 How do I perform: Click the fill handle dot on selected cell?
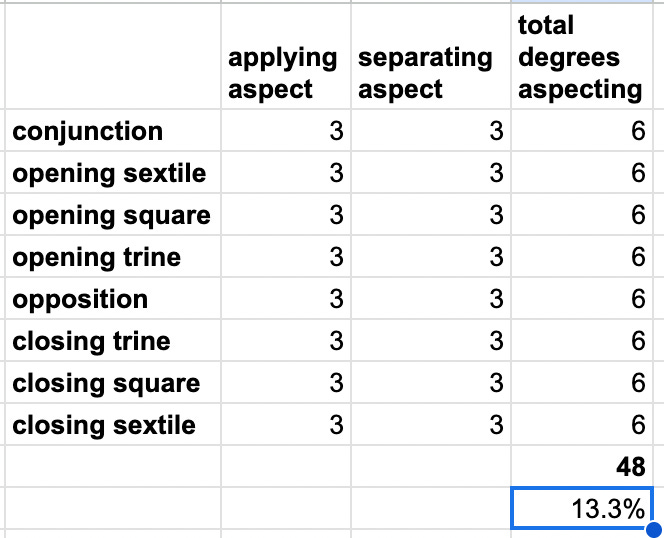click(x=654, y=529)
